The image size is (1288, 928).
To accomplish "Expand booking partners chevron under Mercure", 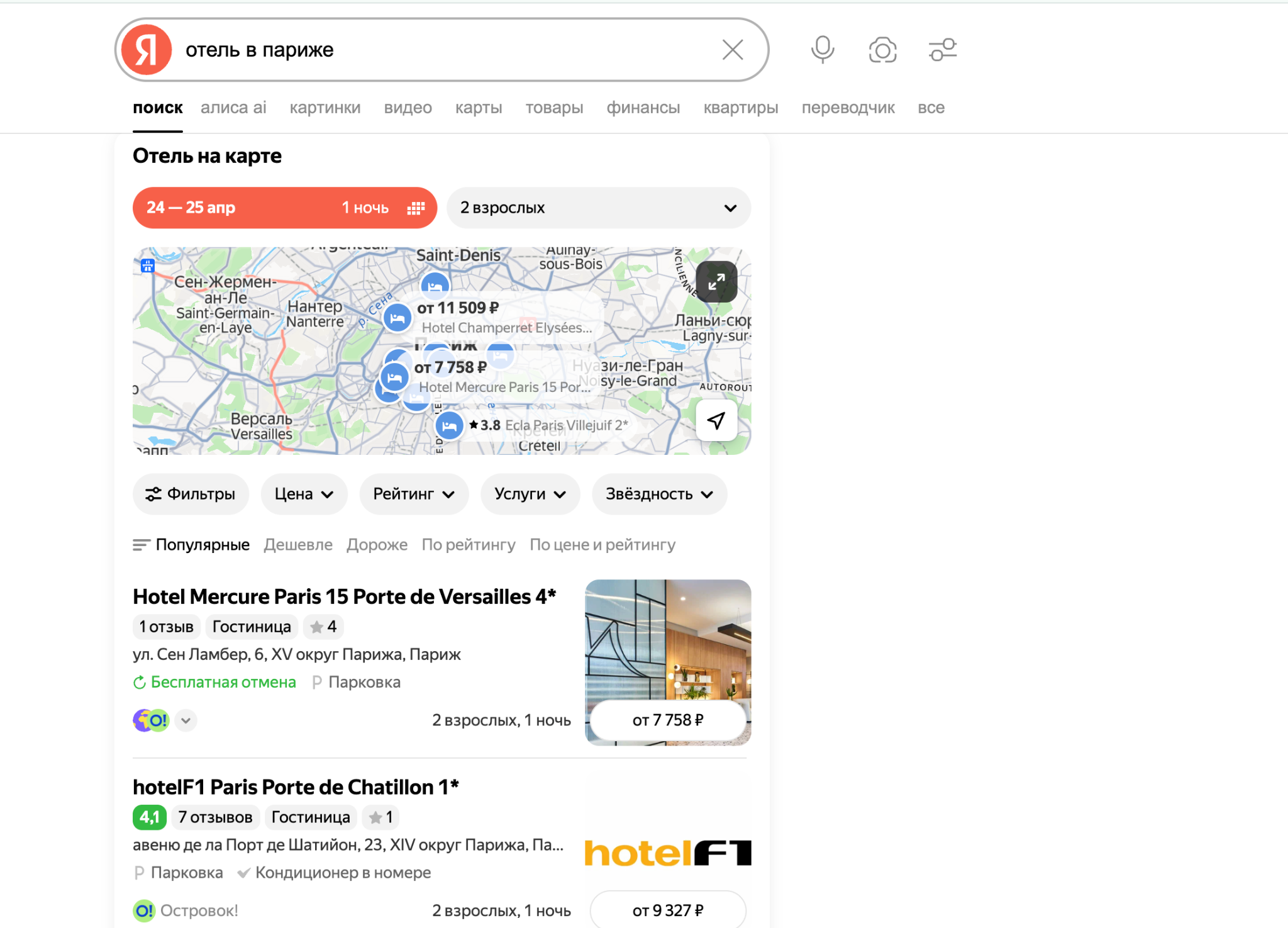I will (186, 720).
